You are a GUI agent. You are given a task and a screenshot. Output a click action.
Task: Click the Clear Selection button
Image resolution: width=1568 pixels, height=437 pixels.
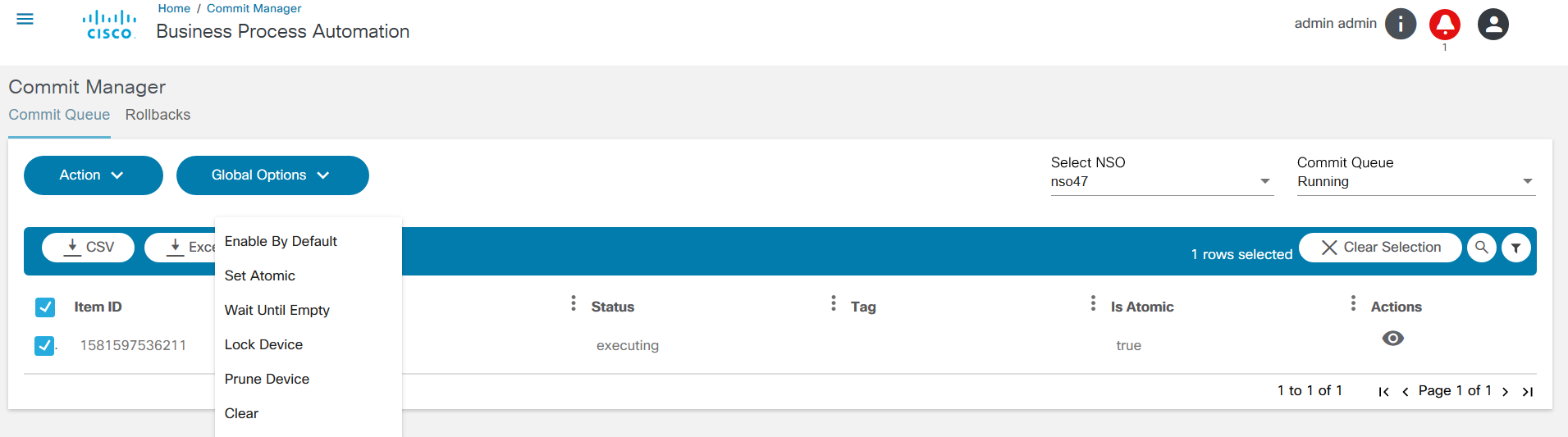[1380, 248]
